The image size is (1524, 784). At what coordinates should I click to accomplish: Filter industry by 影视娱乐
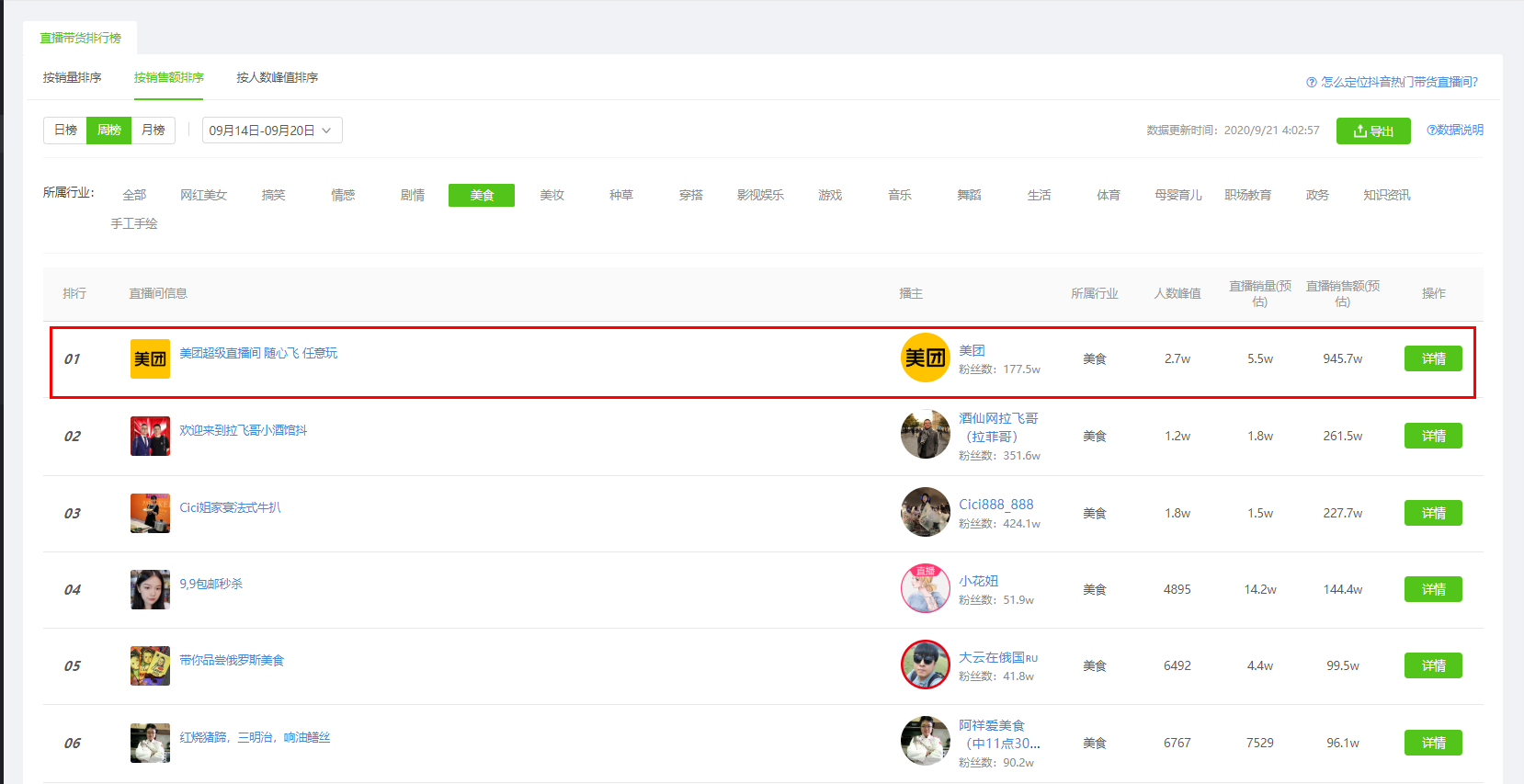click(x=760, y=195)
